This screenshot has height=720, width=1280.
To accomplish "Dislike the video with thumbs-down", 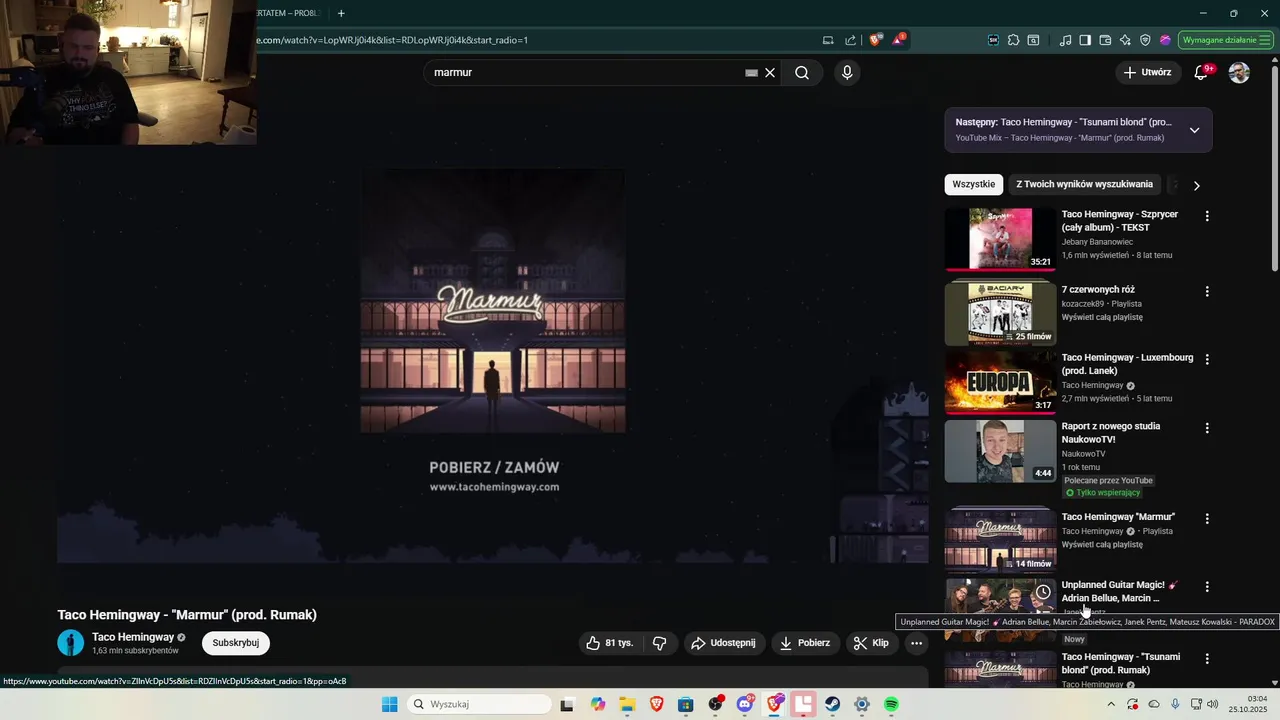I will (660, 643).
